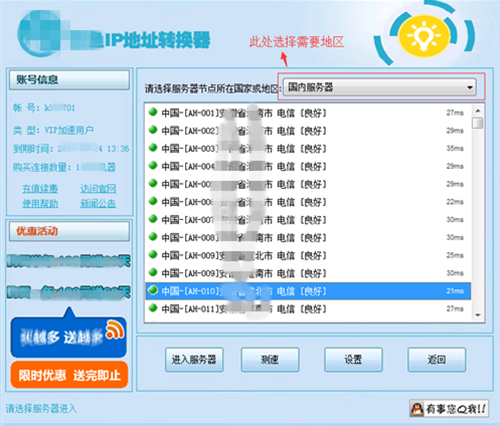The image size is (500, 426).
Task: Select the 中国-[AH-008] server row
Action: pos(308,237)
